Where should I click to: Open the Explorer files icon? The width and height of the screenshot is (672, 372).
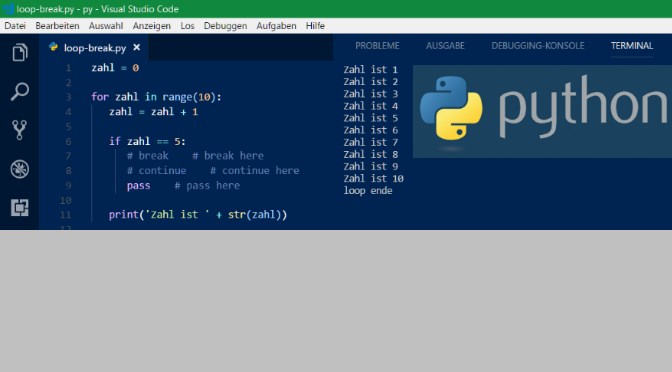pyautogui.click(x=20, y=52)
